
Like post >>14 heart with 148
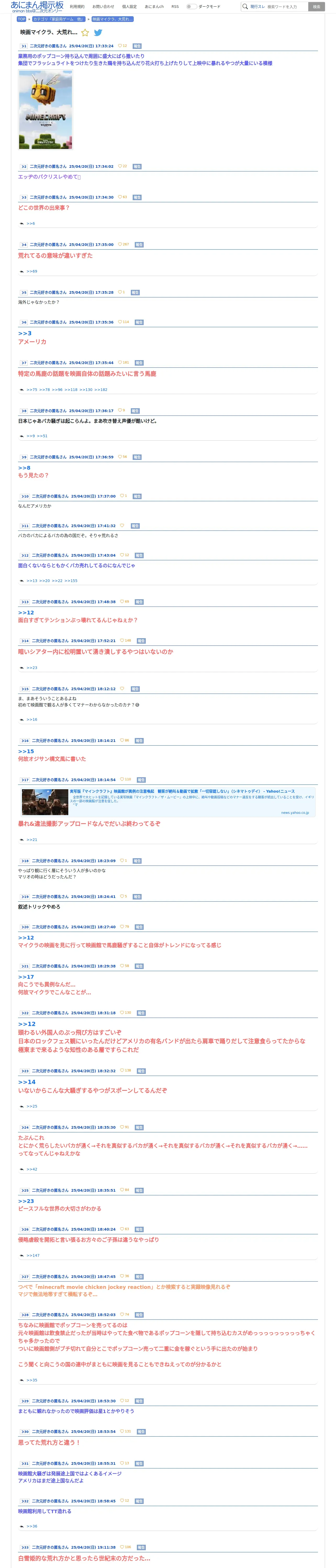click(122, 640)
